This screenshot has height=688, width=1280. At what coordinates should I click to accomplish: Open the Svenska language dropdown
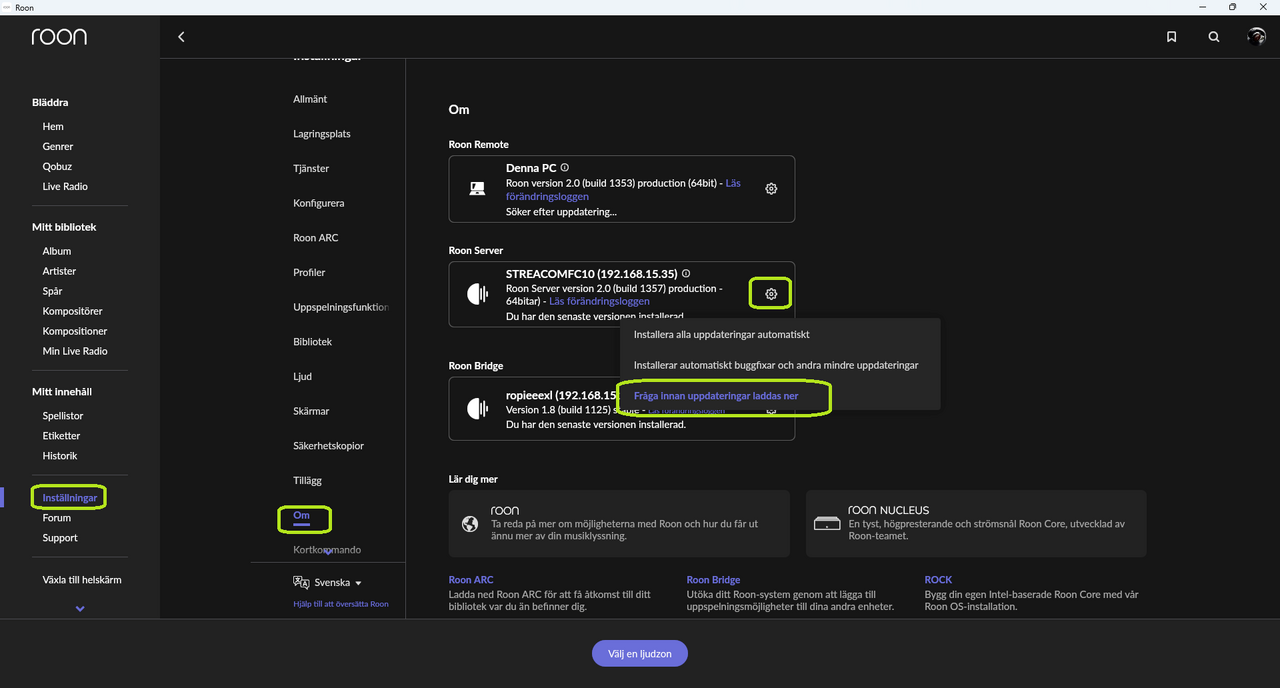[338, 583]
